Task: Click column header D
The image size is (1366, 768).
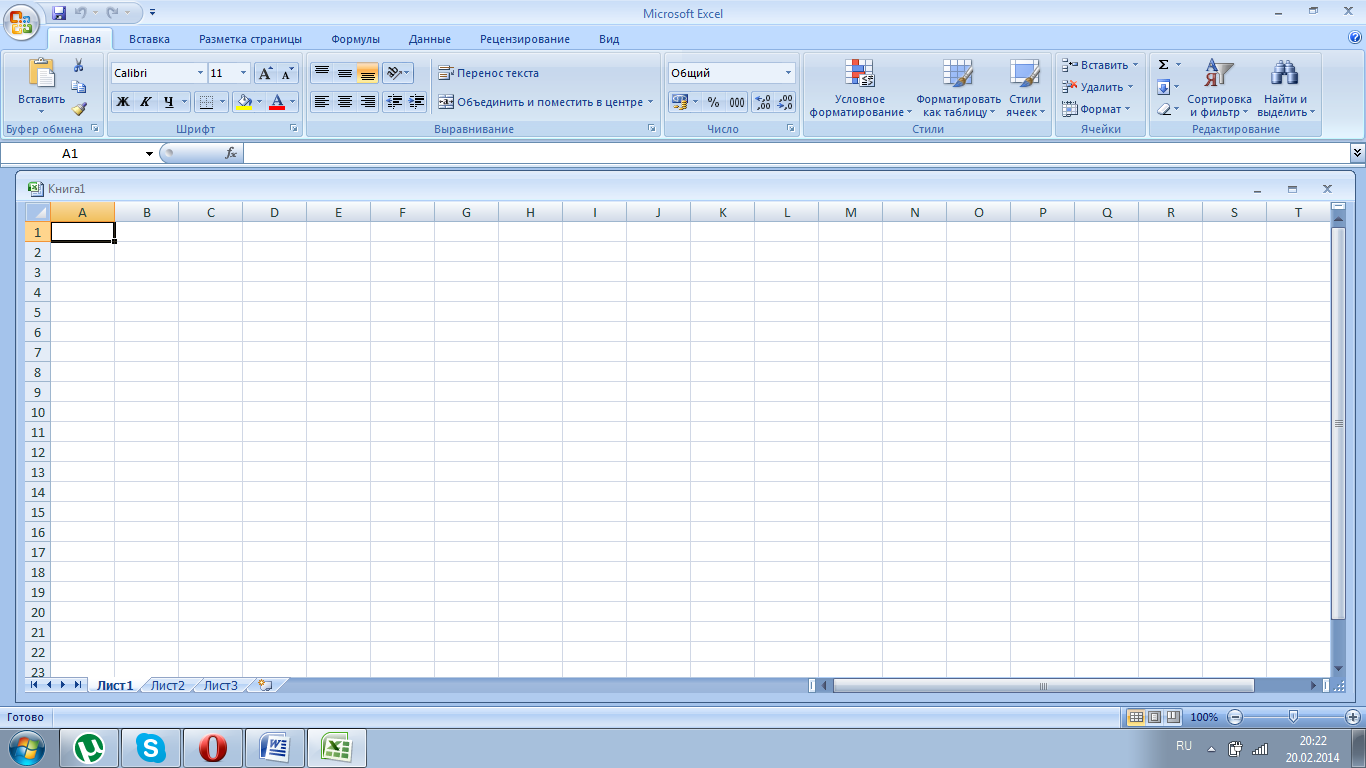Action: [x=274, y=212]
